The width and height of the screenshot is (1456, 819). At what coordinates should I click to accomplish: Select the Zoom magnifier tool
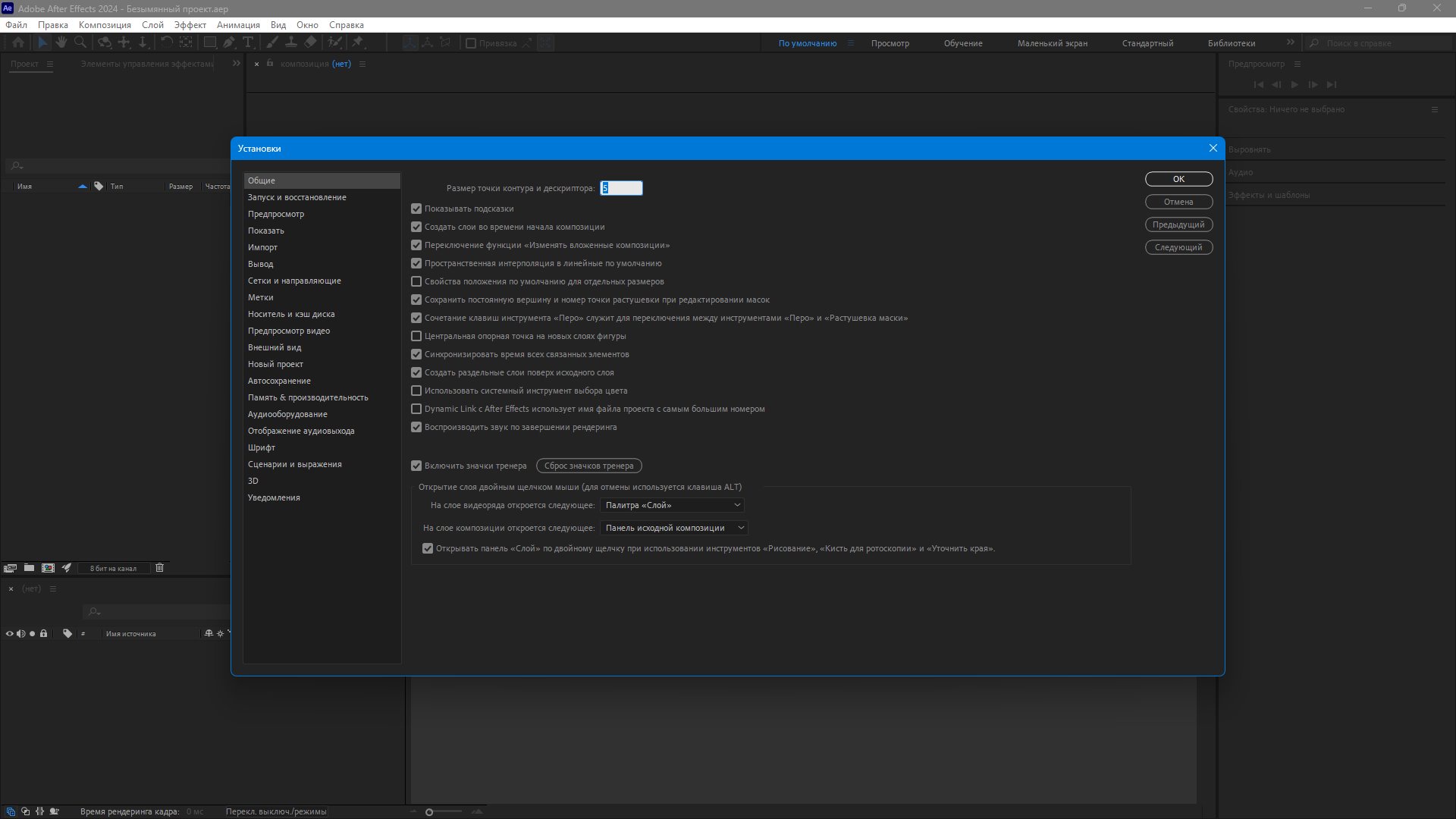pos(80,43)
